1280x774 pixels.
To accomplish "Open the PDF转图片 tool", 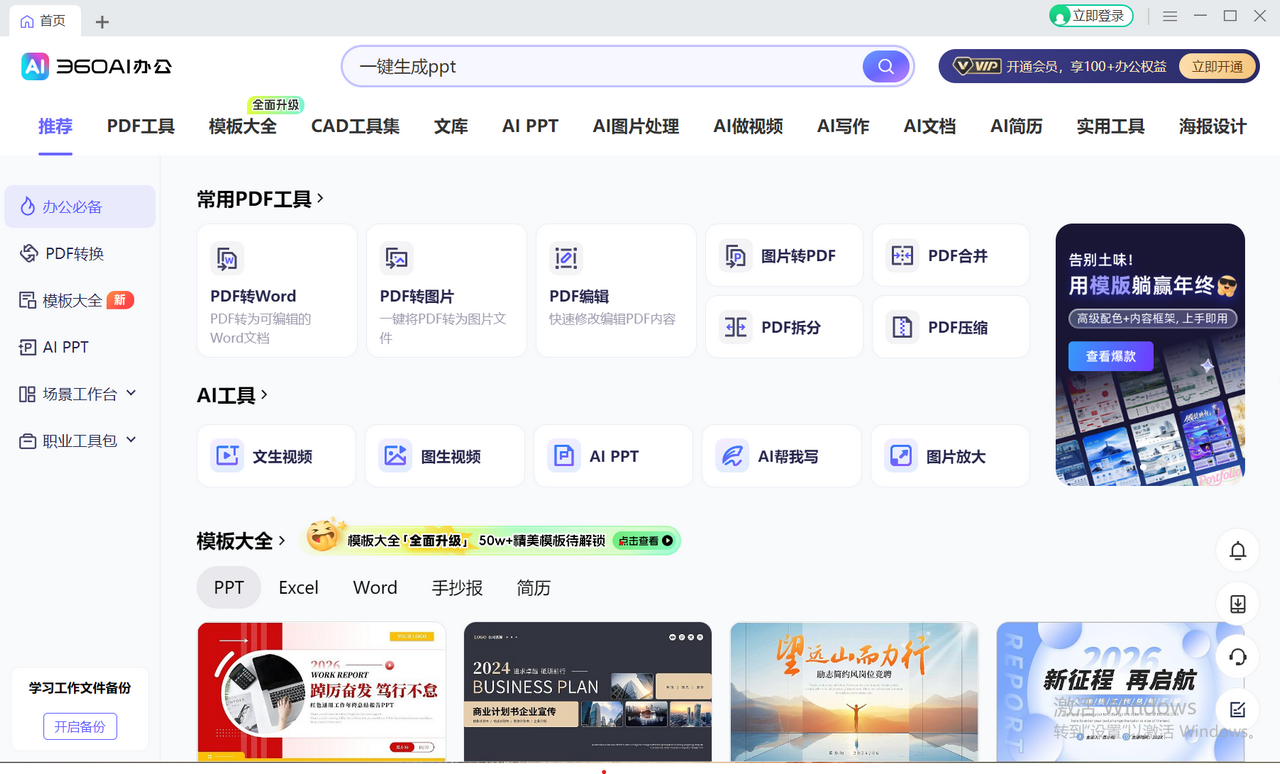I will pos(445,290).
